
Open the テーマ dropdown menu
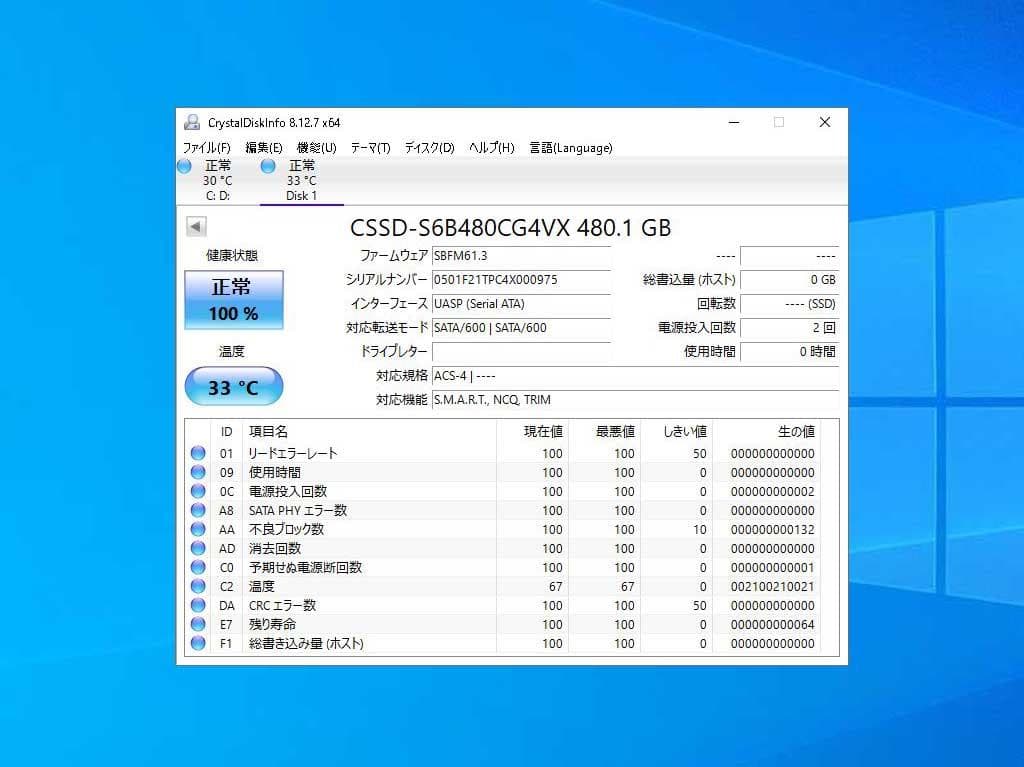point(369,147)
